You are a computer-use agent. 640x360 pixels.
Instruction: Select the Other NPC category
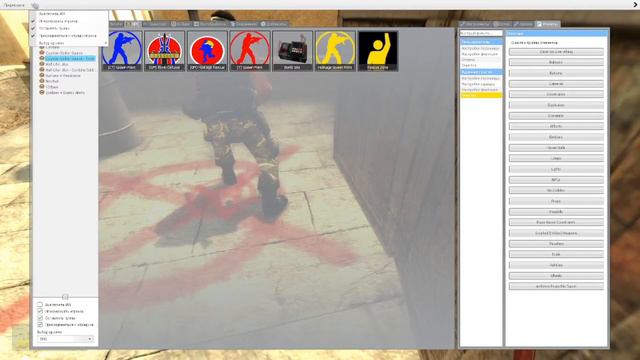coord(52,87)
